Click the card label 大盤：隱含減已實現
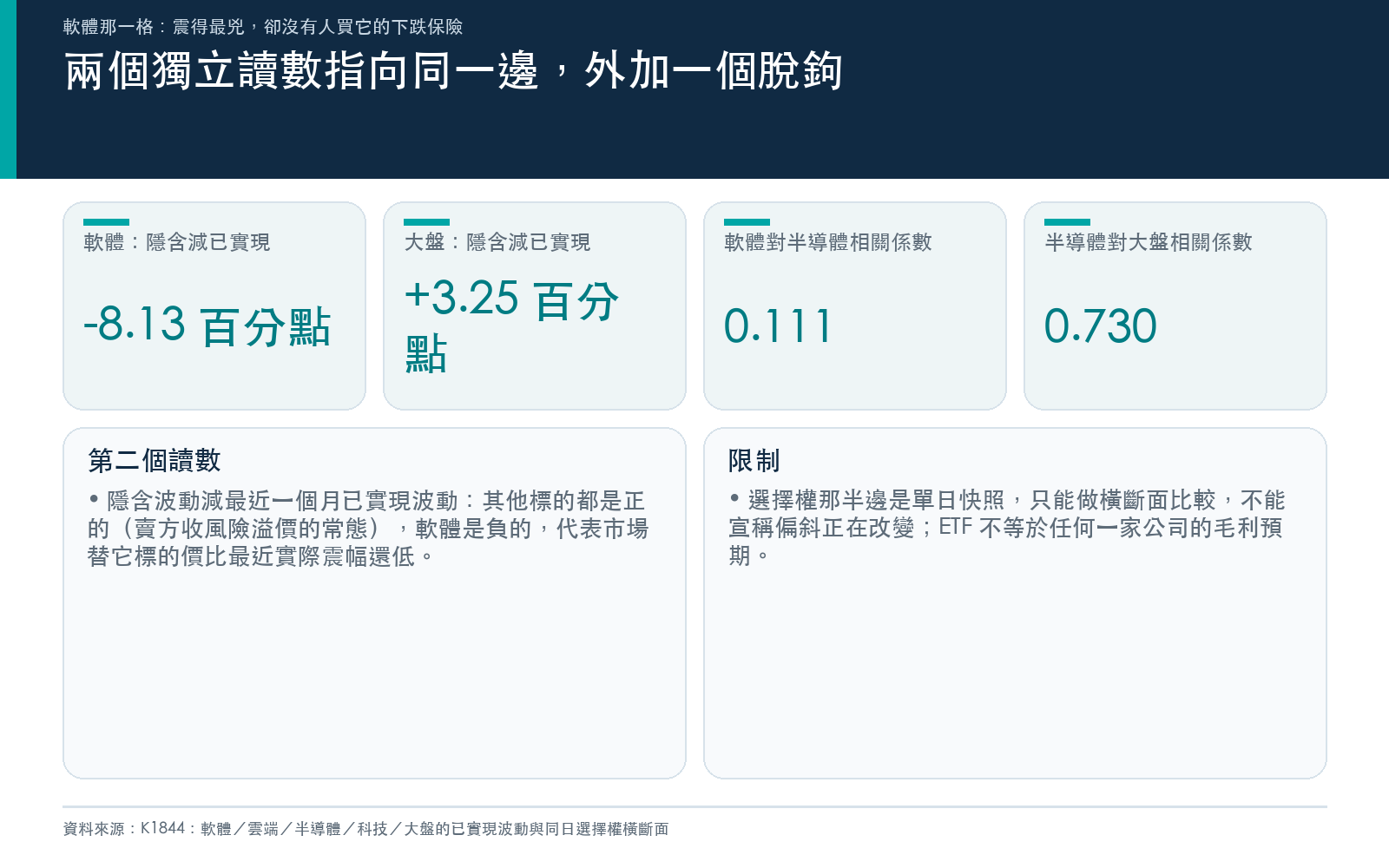The image size is (1389, 868). (497, 242)
